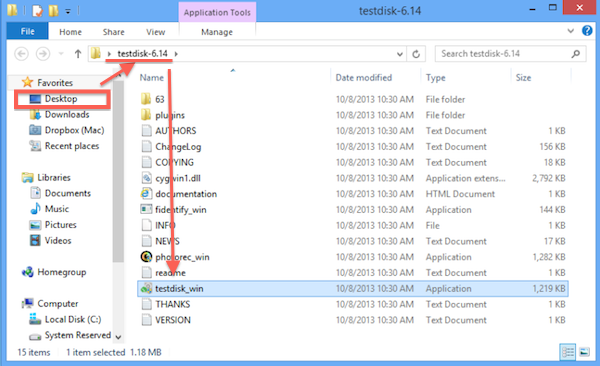Open Local Disk (C:) in navigation pane
Screen dimensions: 600x366
(73, 319)
